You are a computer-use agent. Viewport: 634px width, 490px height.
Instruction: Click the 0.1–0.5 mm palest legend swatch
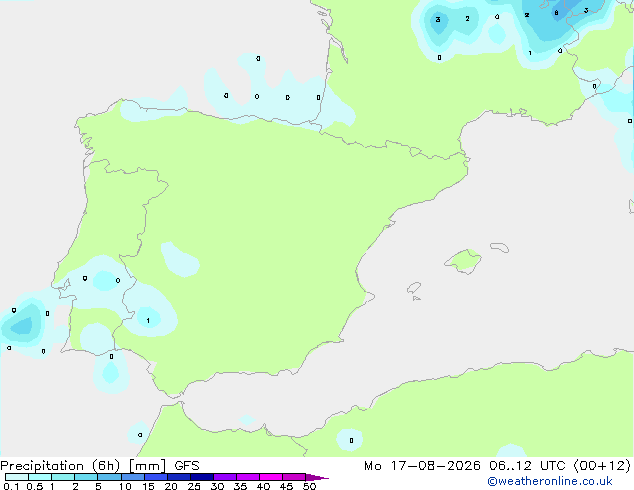17,477
